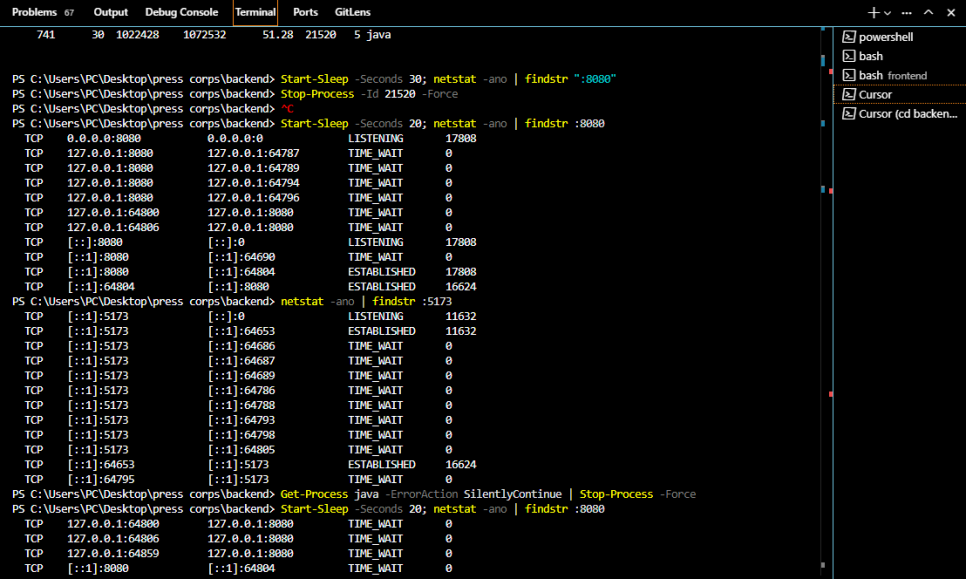Screen dimensions: 966x579
Task: Select the powershell terminal in the list
Action: [899, 37]
